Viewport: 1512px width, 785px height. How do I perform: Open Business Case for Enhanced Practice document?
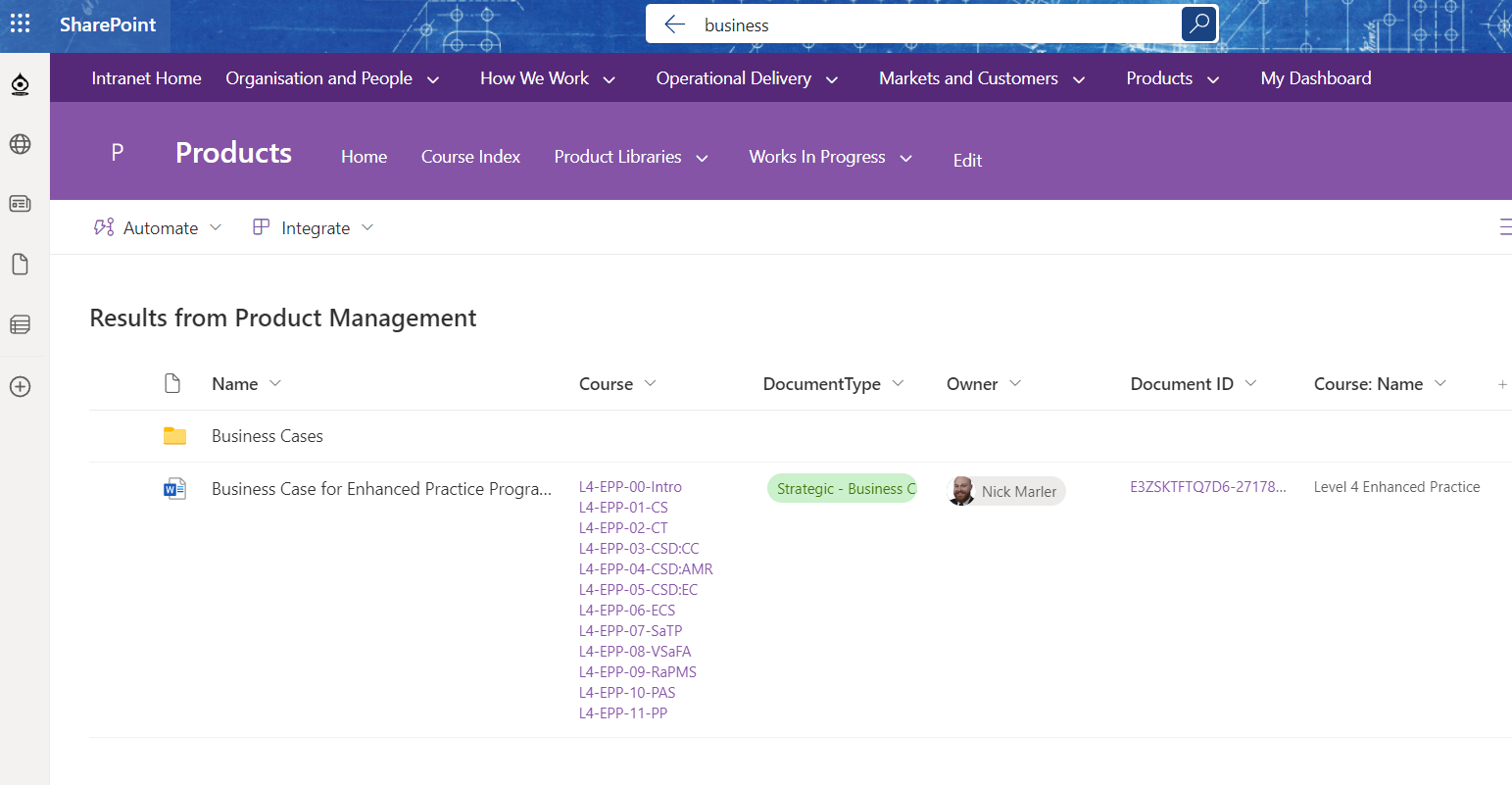[x=381, y=489]
